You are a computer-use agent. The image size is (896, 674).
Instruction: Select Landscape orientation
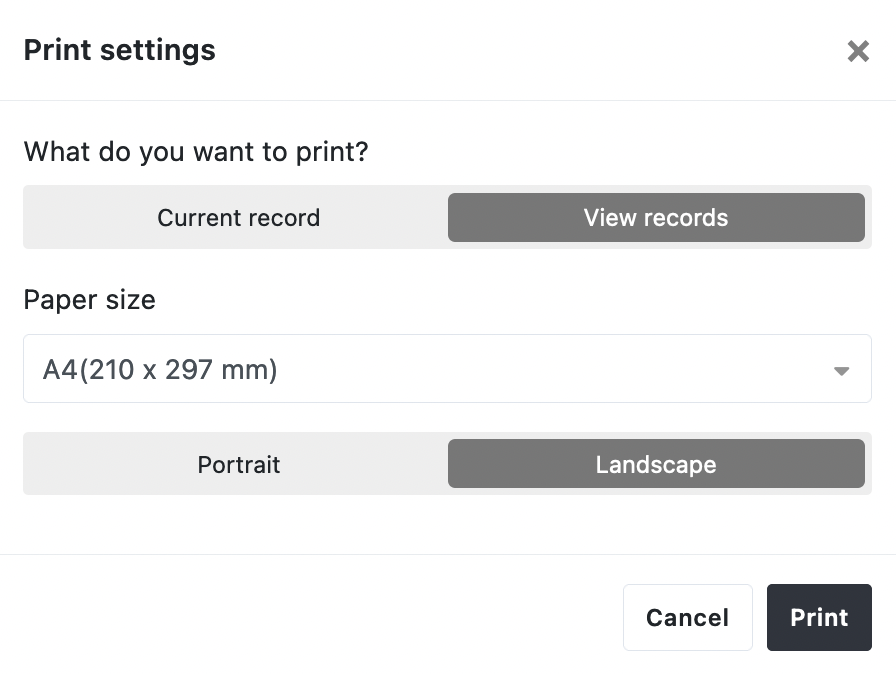(656, 465)
